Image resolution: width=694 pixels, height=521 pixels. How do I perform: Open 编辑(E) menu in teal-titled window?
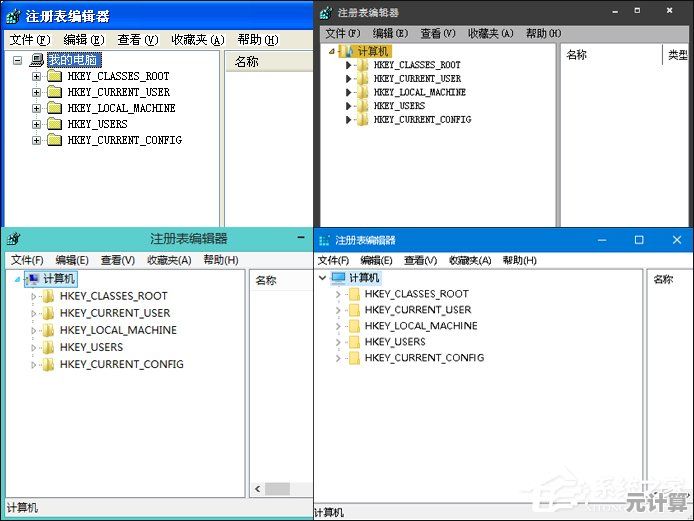pyautogui.click(x=72, y=260)
